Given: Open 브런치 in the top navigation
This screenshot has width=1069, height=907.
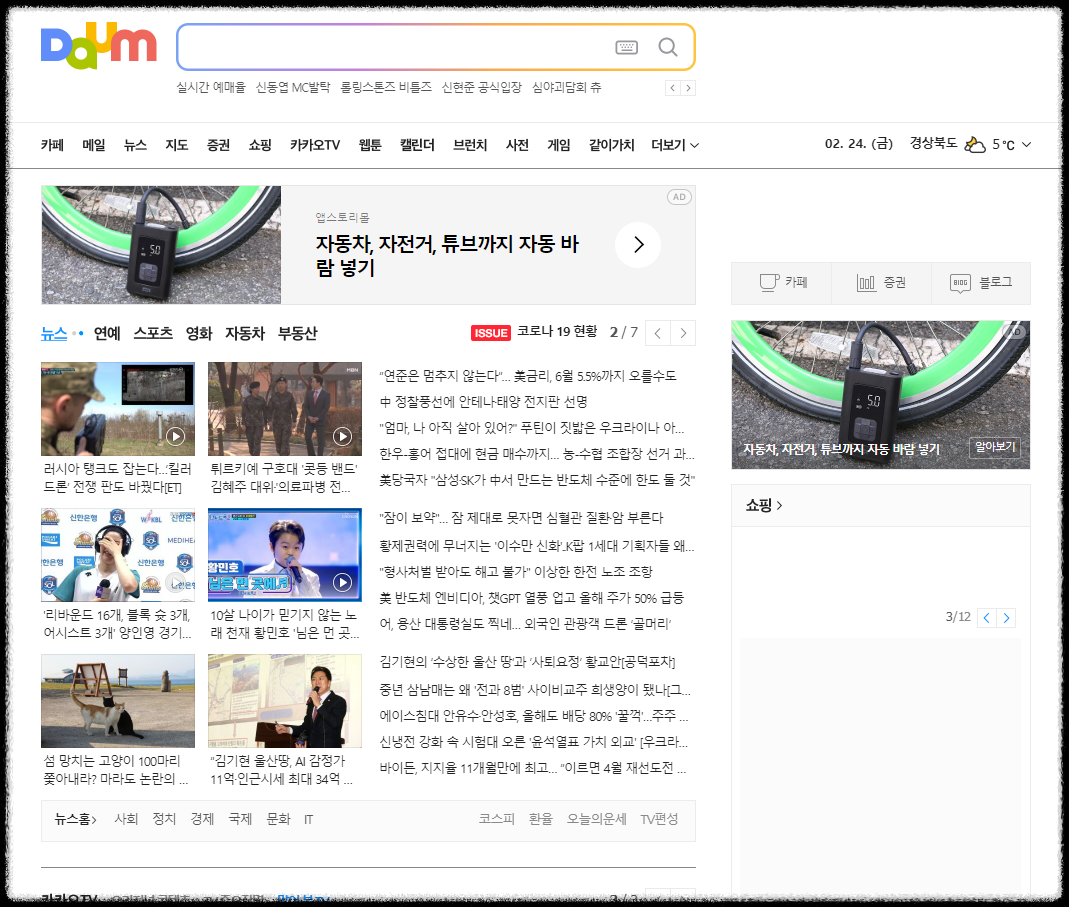Looking at the screenshot, I should tap(470, 145).
